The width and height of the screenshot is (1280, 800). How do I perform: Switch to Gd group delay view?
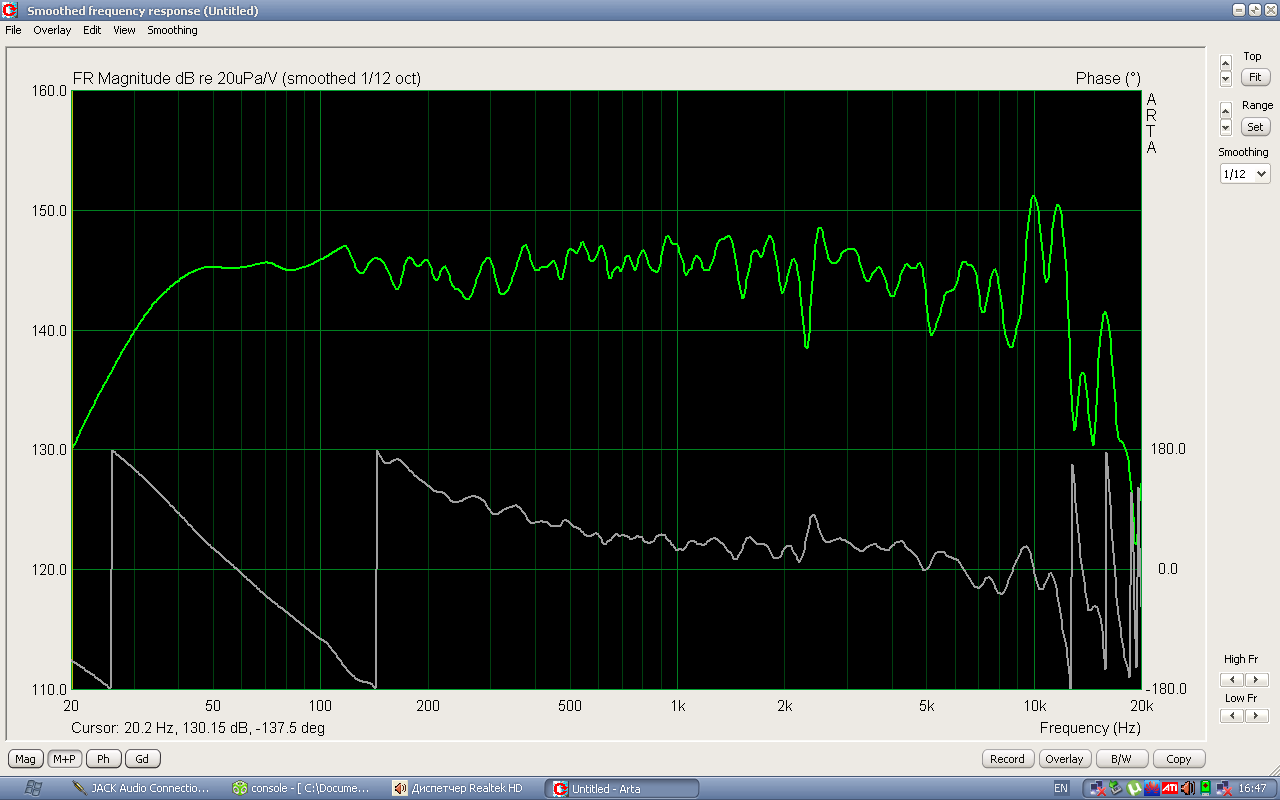tap(142, 759)
